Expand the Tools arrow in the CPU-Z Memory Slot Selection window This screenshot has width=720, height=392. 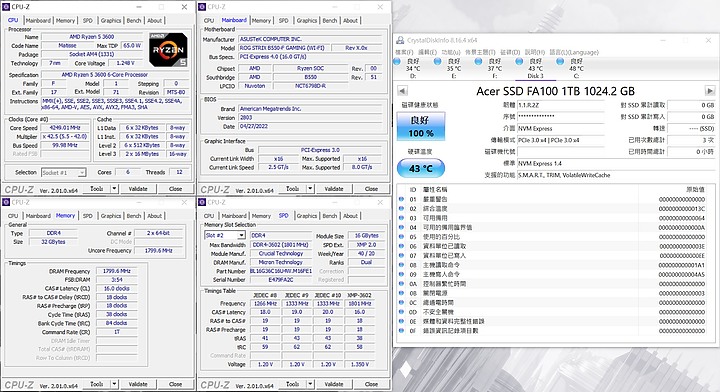point(310,384)
